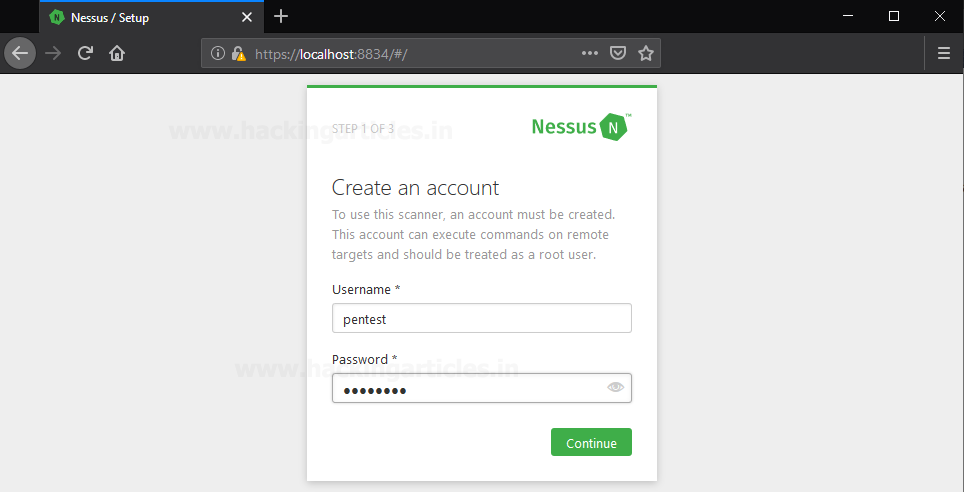Click the forward navigation arrow
964x492 pixels.
[53, 54]
